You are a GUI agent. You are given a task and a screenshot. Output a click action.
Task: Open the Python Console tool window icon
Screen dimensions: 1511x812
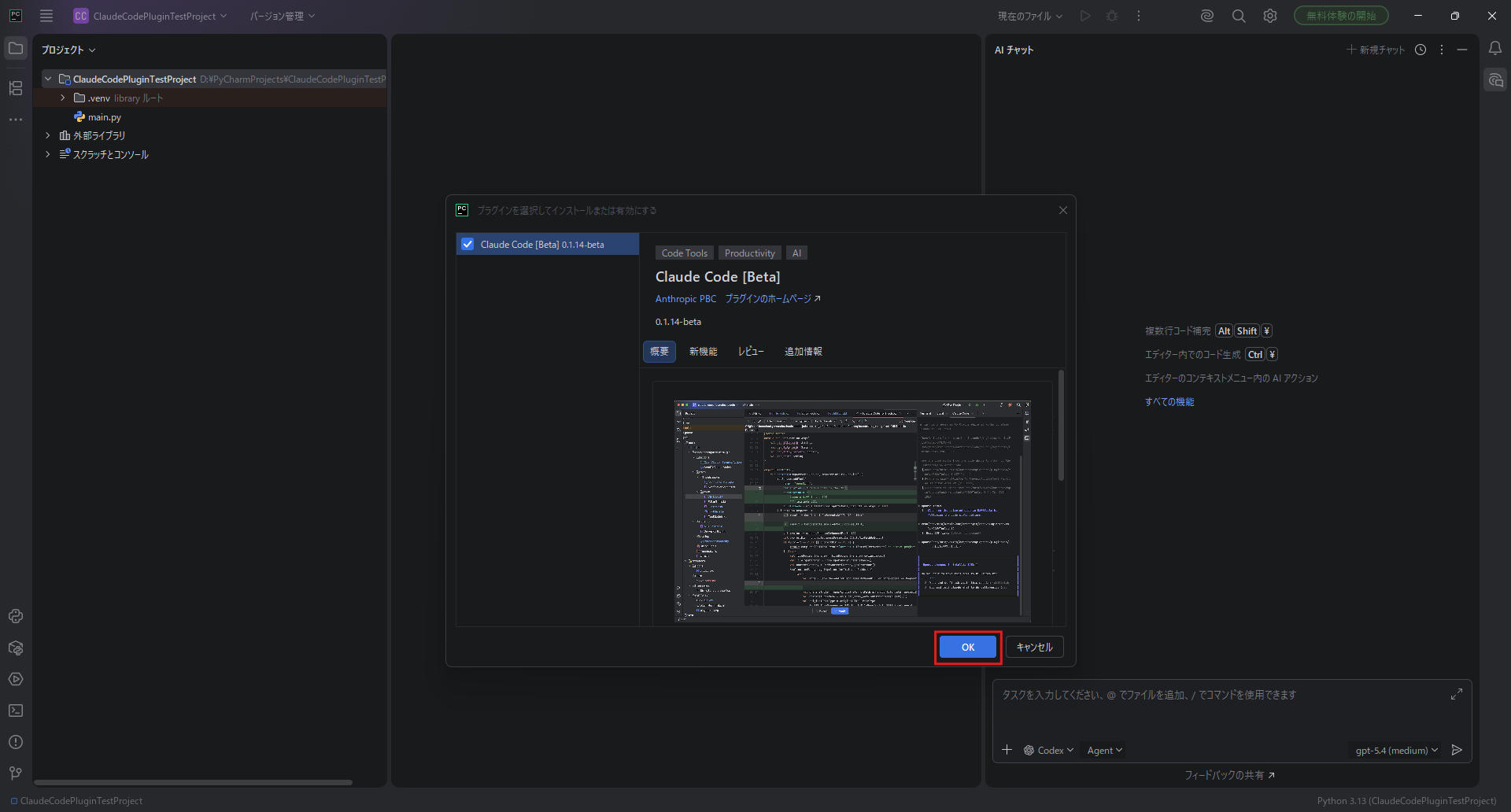point(16,616)
